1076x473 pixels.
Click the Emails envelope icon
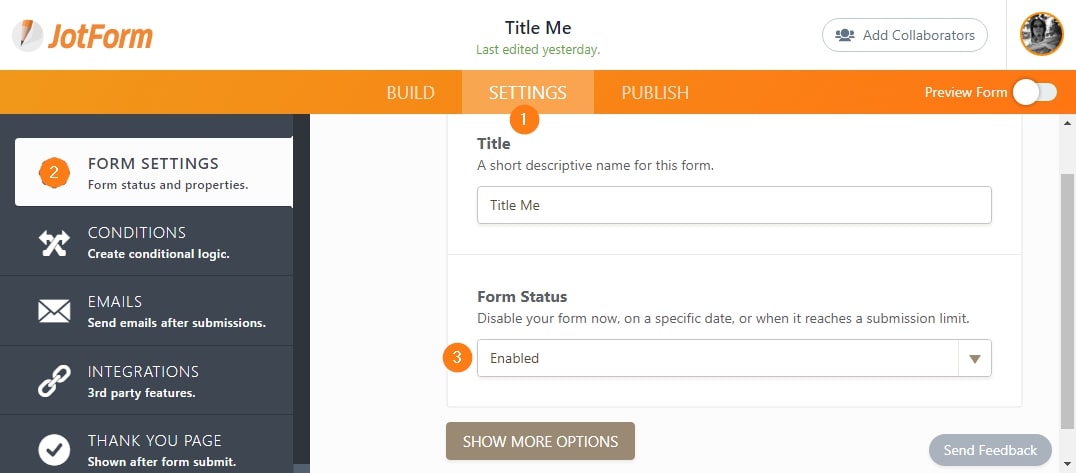54,312
